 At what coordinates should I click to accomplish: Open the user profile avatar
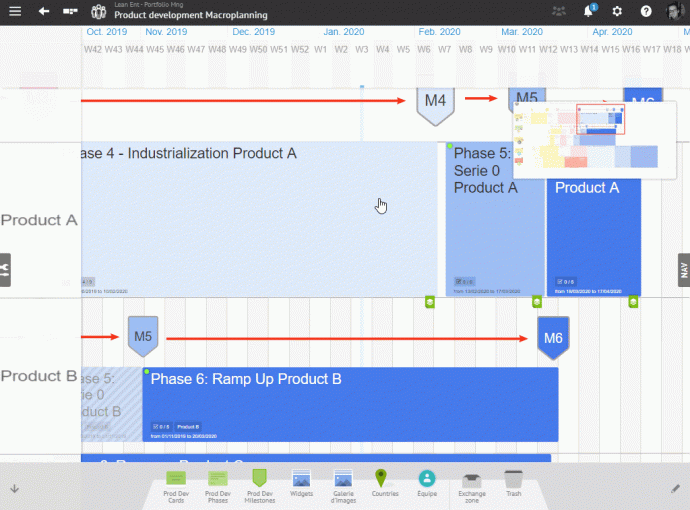point(674,11)
